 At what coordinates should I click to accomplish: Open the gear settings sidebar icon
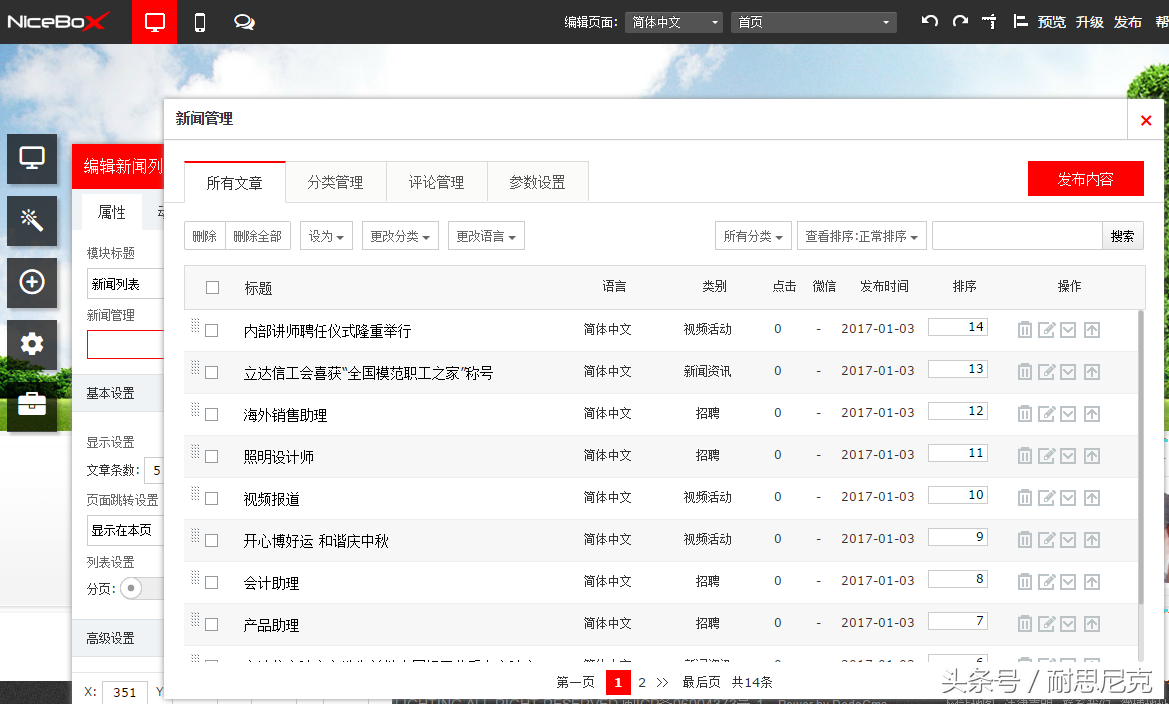tap(32, 344)
